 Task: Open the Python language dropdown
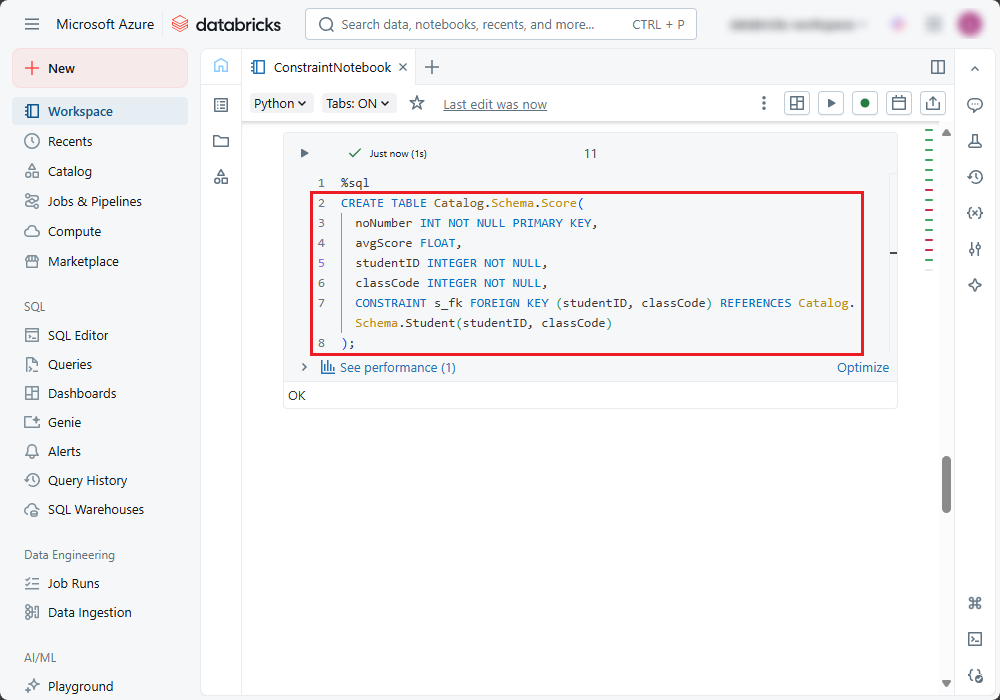280,103
